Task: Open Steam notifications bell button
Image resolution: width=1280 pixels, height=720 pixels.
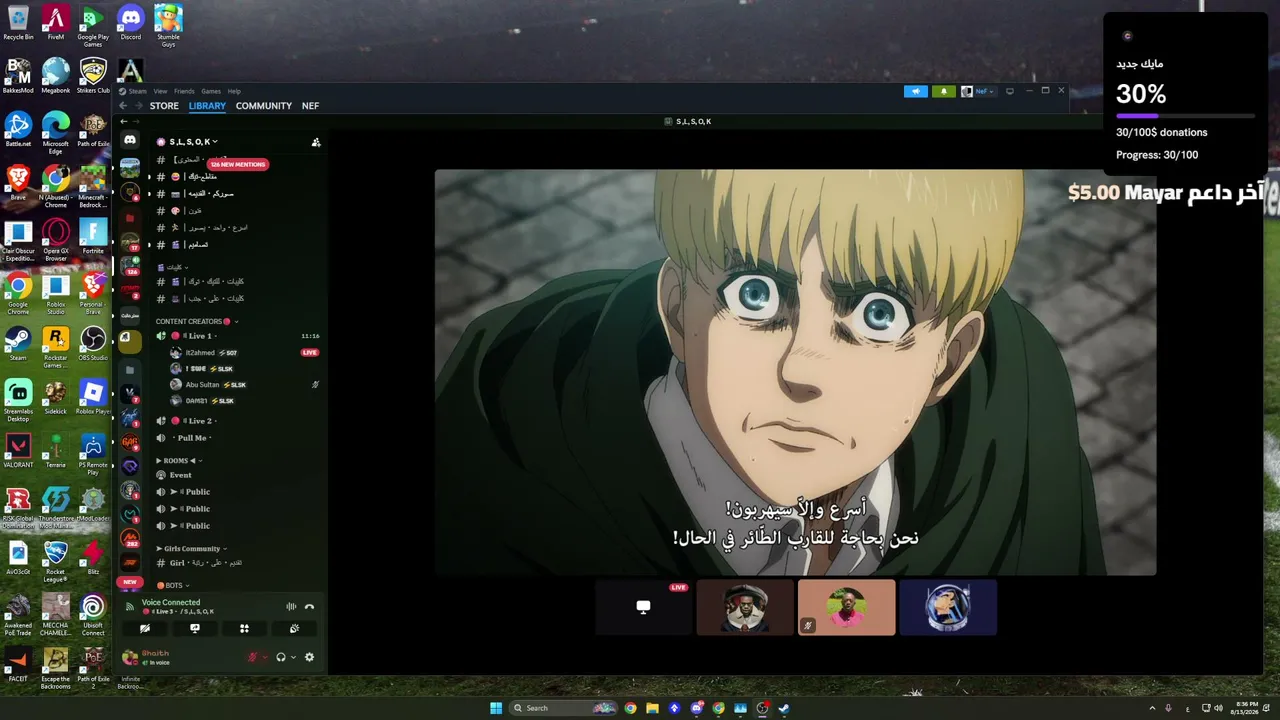Action: pos(943,91)
